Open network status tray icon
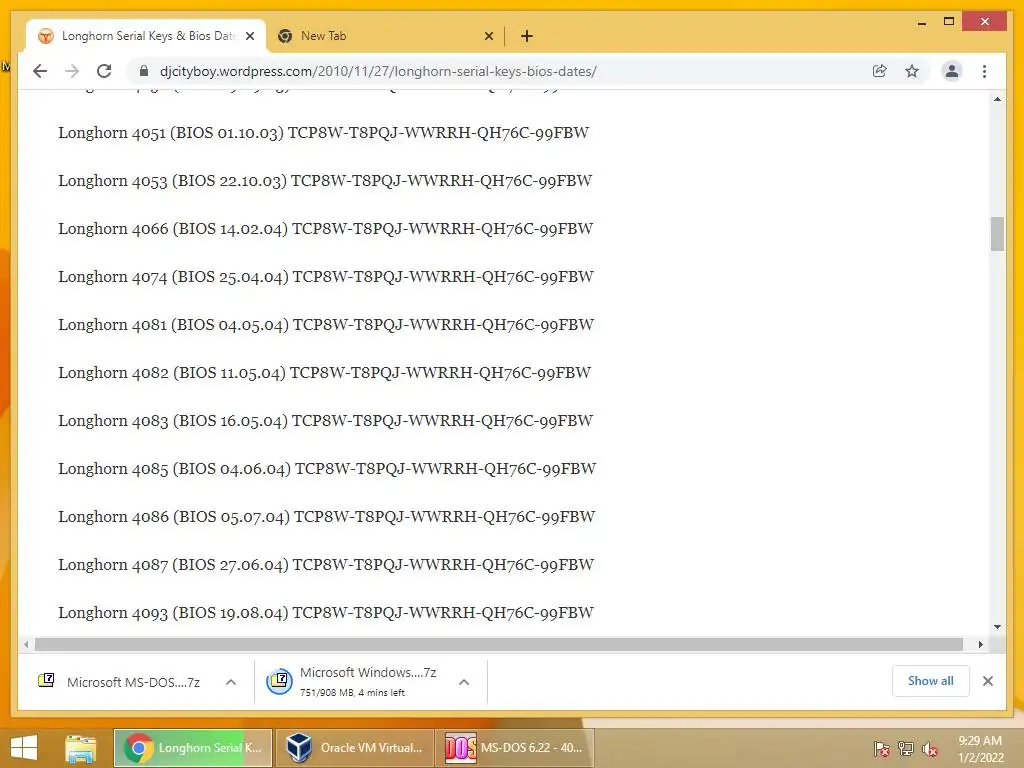Screen dimensions: 1024x768 (x=906, y=749)
